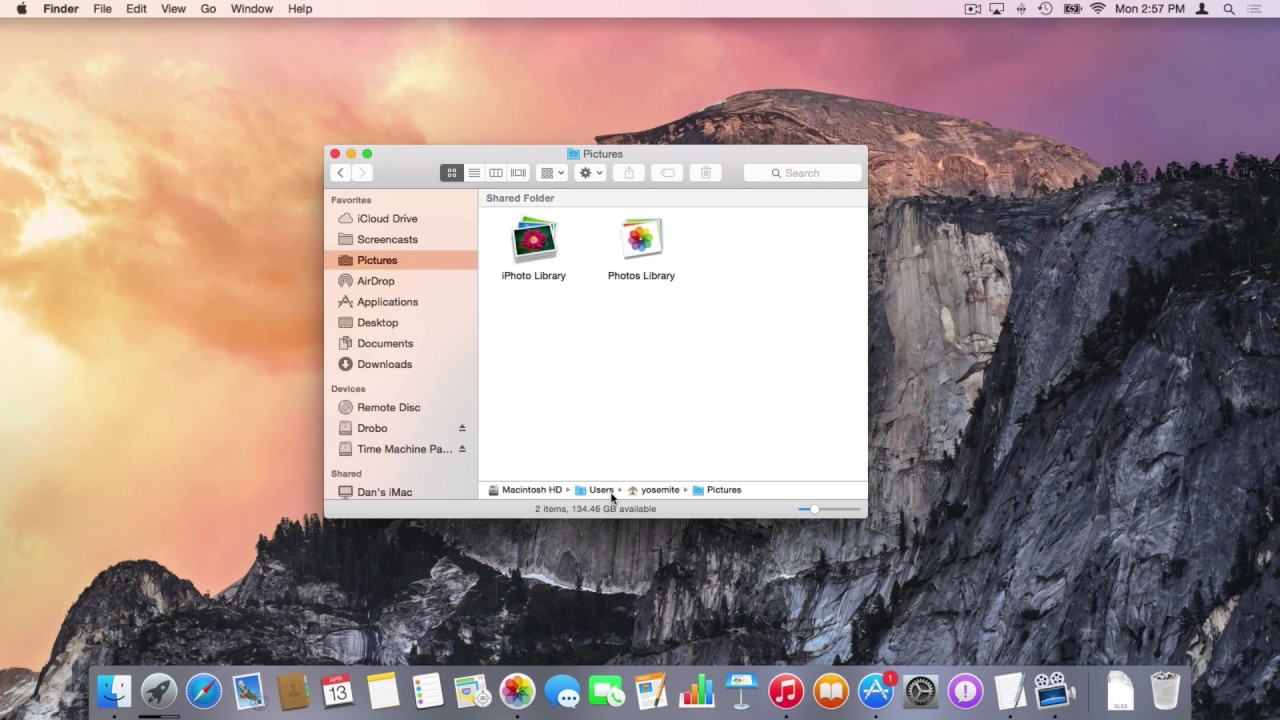Go back with the left arrow
Screen dimensions: 1280x720
coord(341,173)
